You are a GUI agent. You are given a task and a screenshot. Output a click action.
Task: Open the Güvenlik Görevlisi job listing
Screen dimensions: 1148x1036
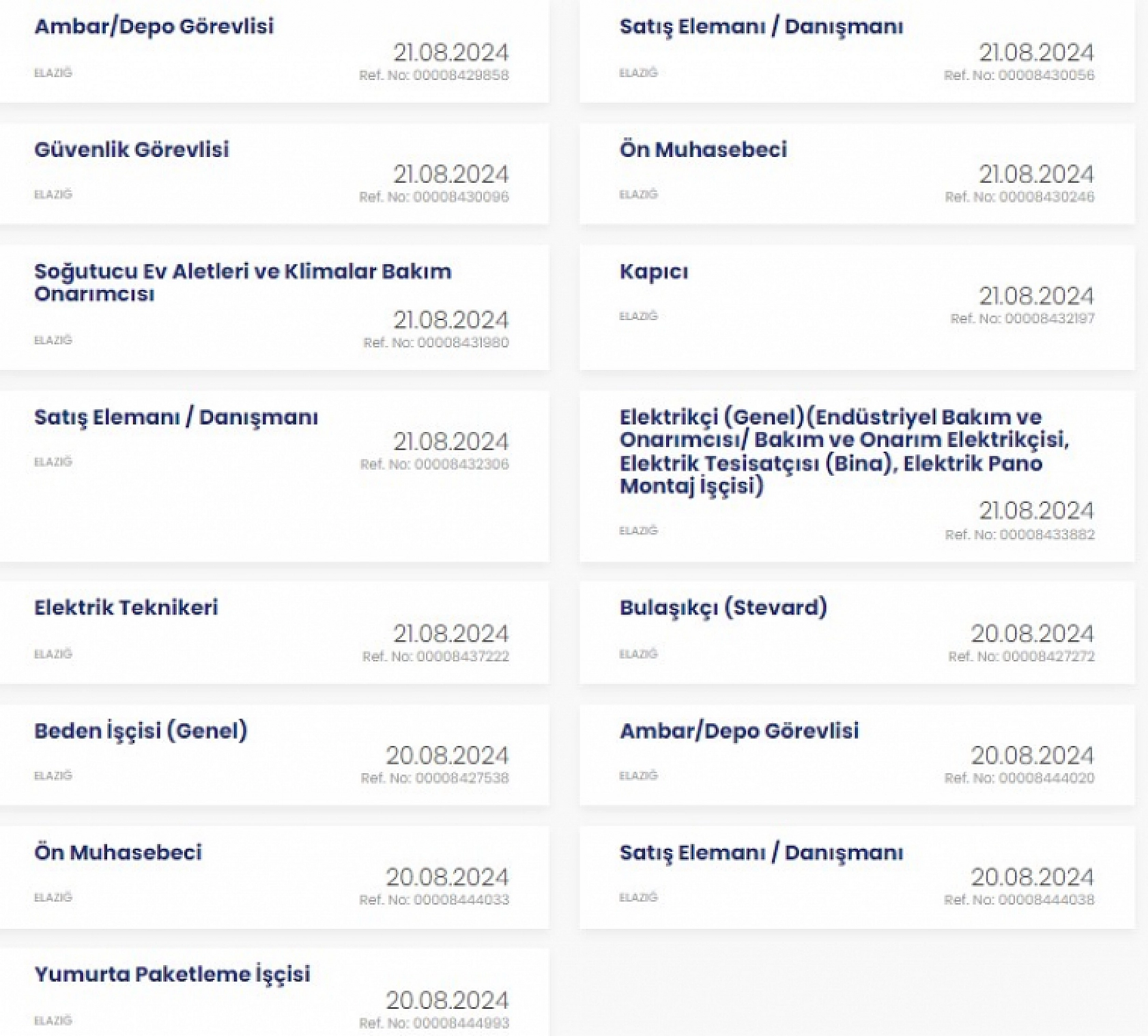[132, 149]
